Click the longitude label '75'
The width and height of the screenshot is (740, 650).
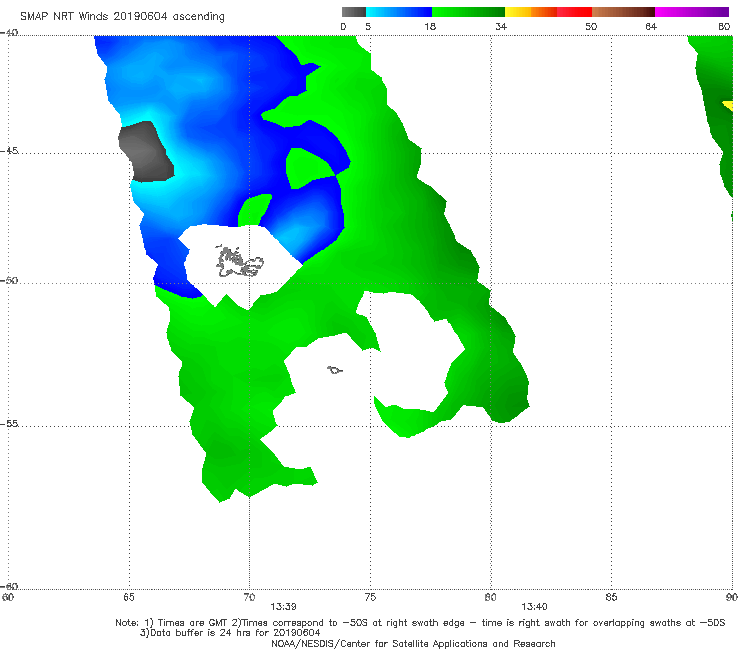coord(370,597)
